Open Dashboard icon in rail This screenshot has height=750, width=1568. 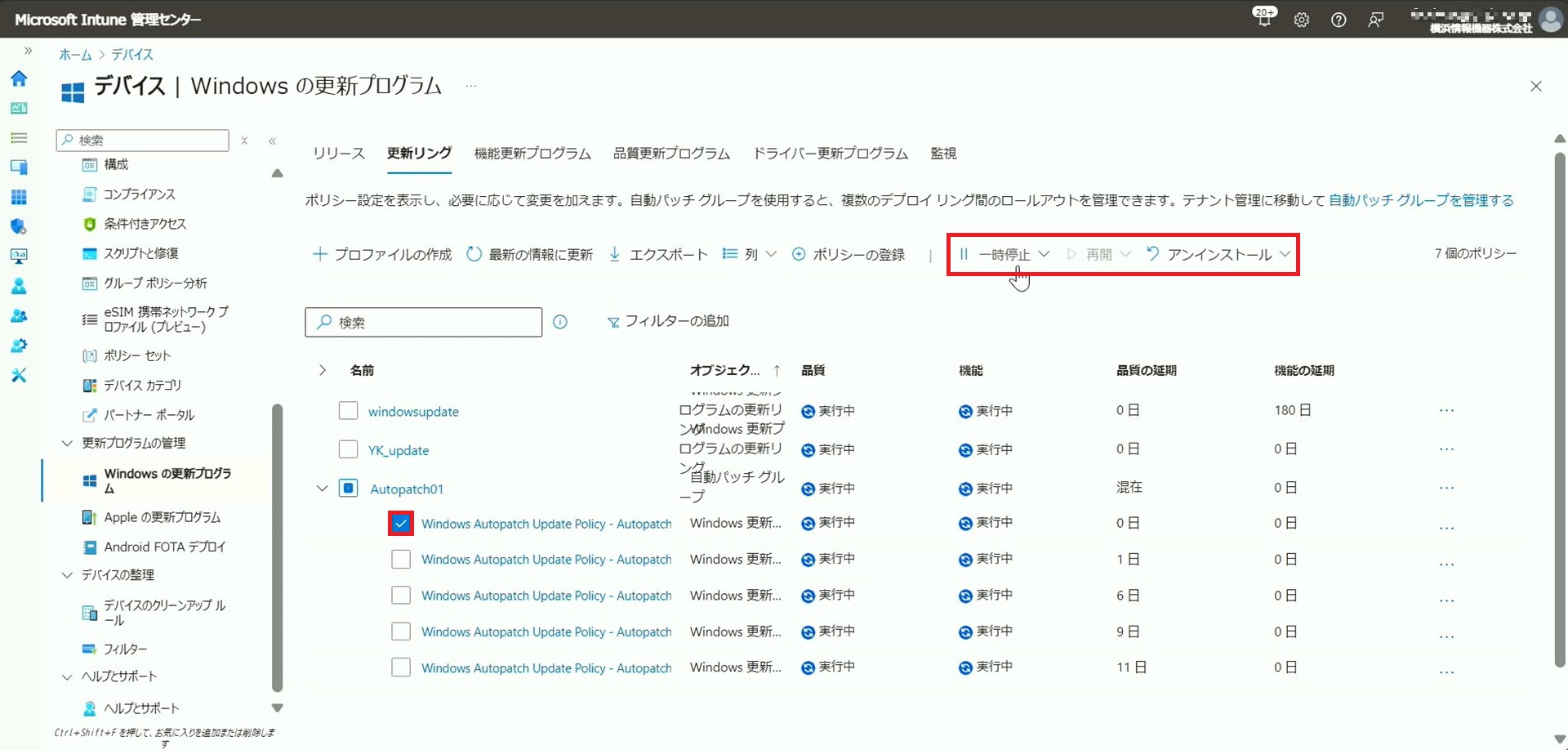click(x=19, y=108)
